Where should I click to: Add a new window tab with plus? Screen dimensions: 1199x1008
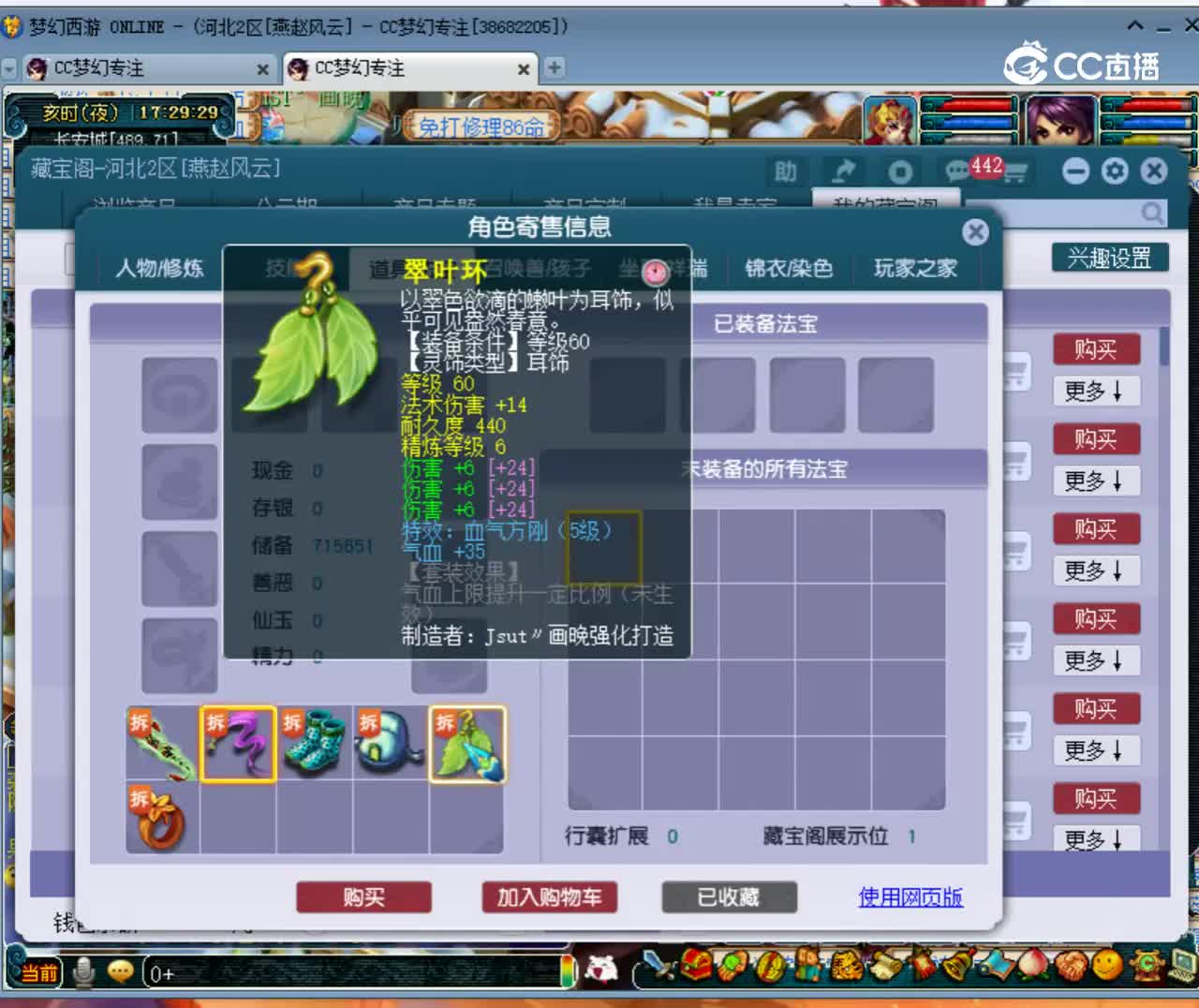tap(555, 67)
